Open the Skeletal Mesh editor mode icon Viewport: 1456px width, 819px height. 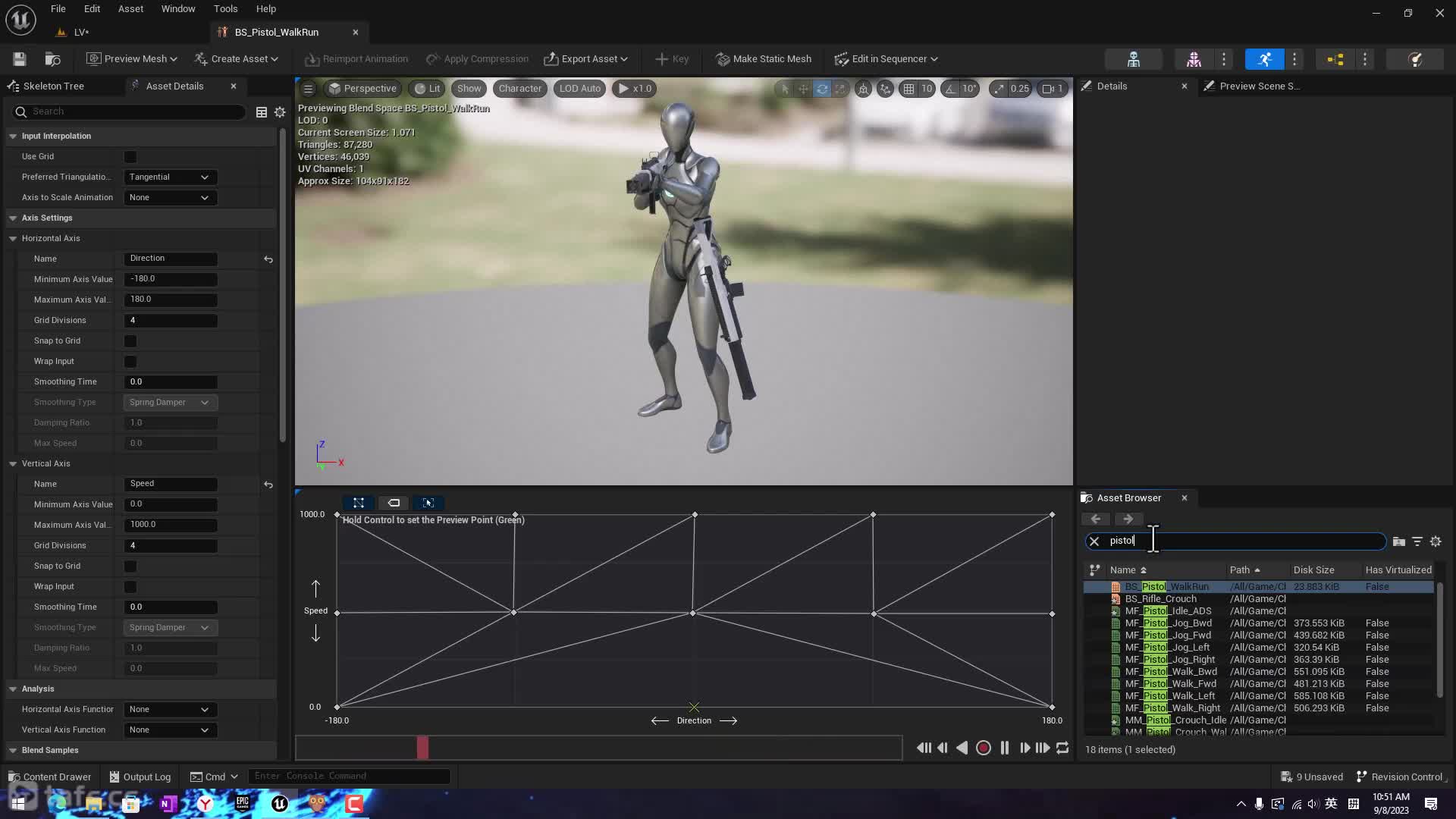click(1194, 59)
